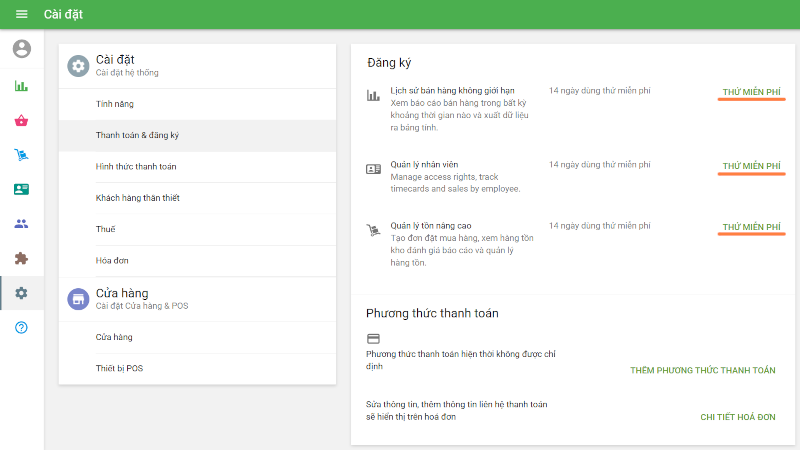Image resolution: width=800 pixels, height=450 pixels.
Task: Open Customers people icon
Action: point(22,224)
